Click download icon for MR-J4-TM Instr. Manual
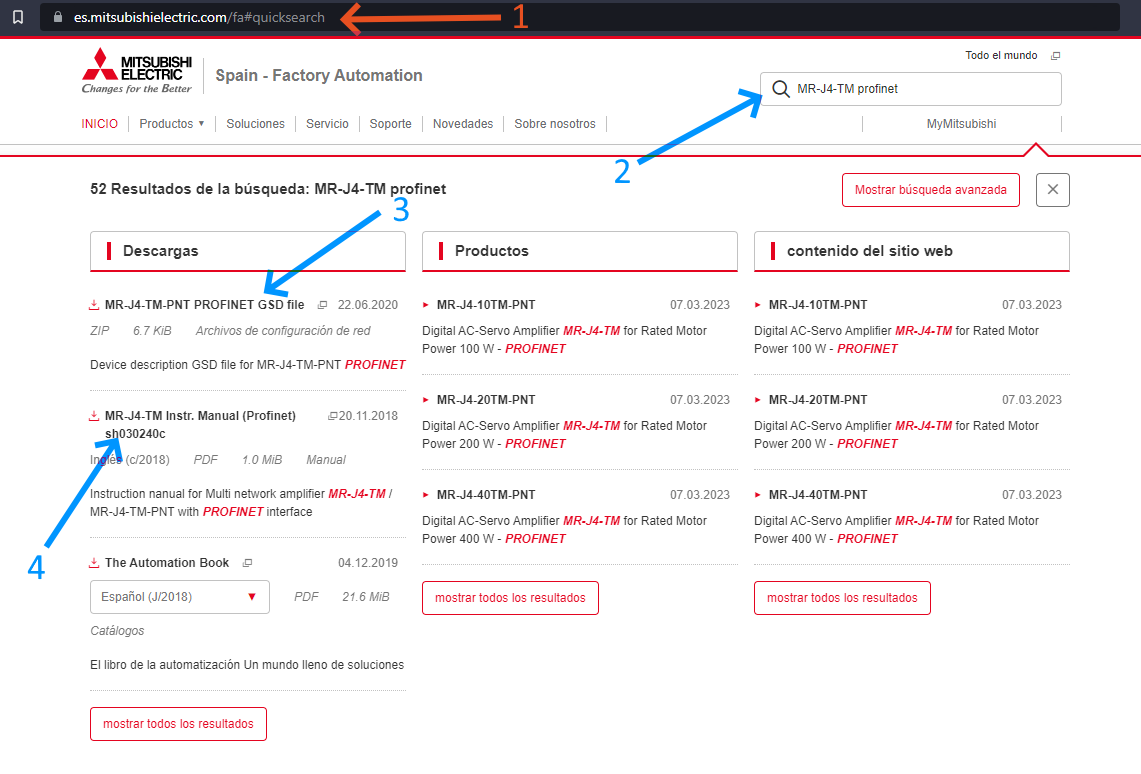The width and height of the screenshot is (1141, 774). click(94, 416)
